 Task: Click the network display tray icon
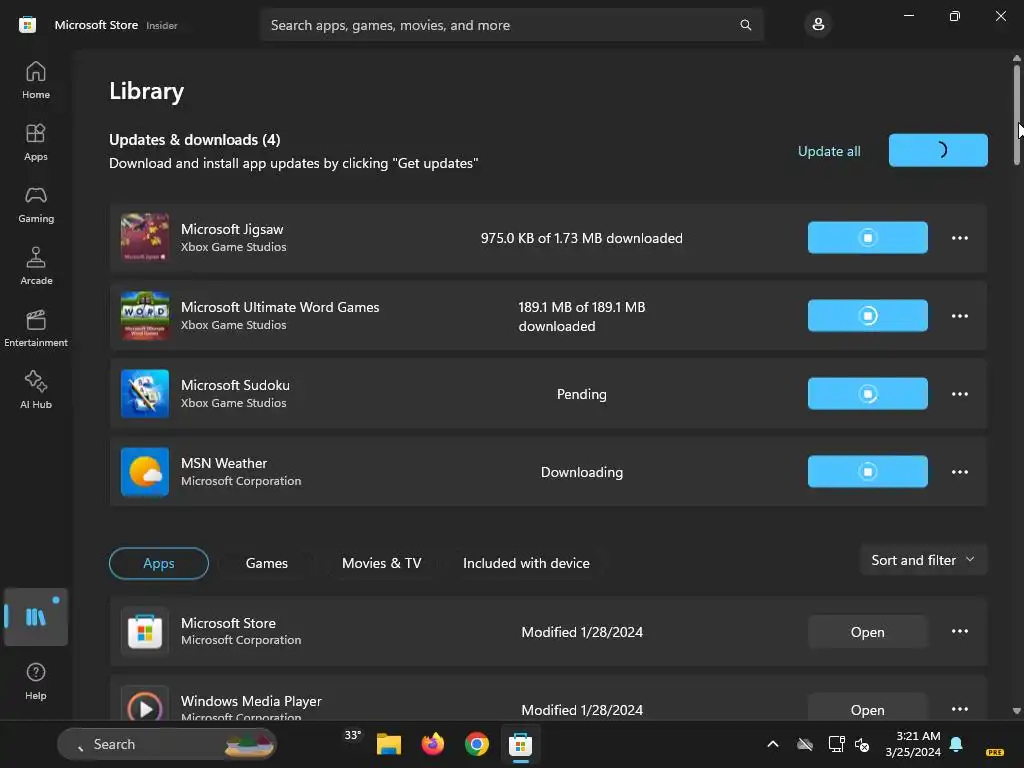coord(837,744)
